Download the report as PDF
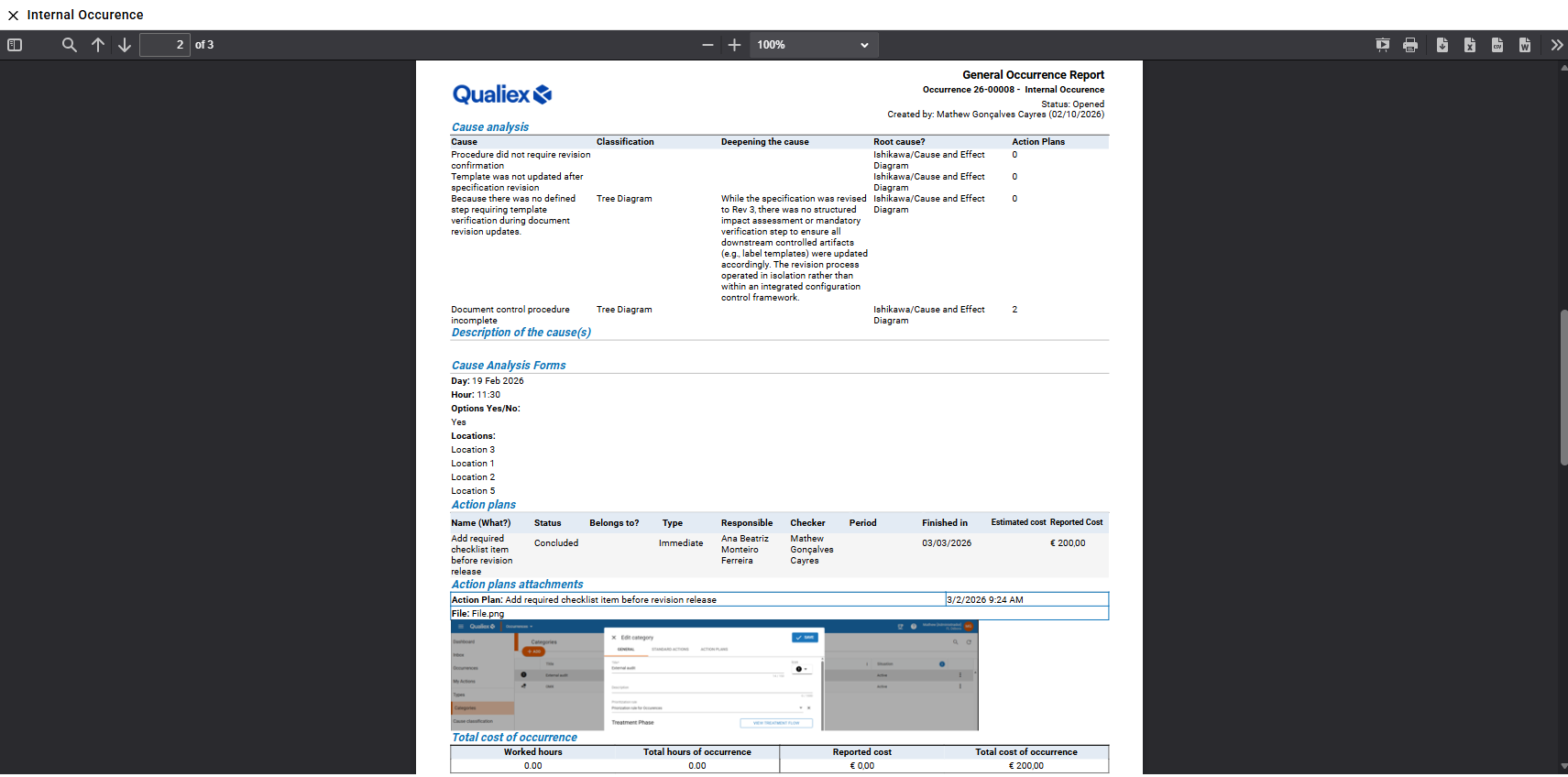The height and width of the screenshot is (777, 1568). [x=1442, y=45]
